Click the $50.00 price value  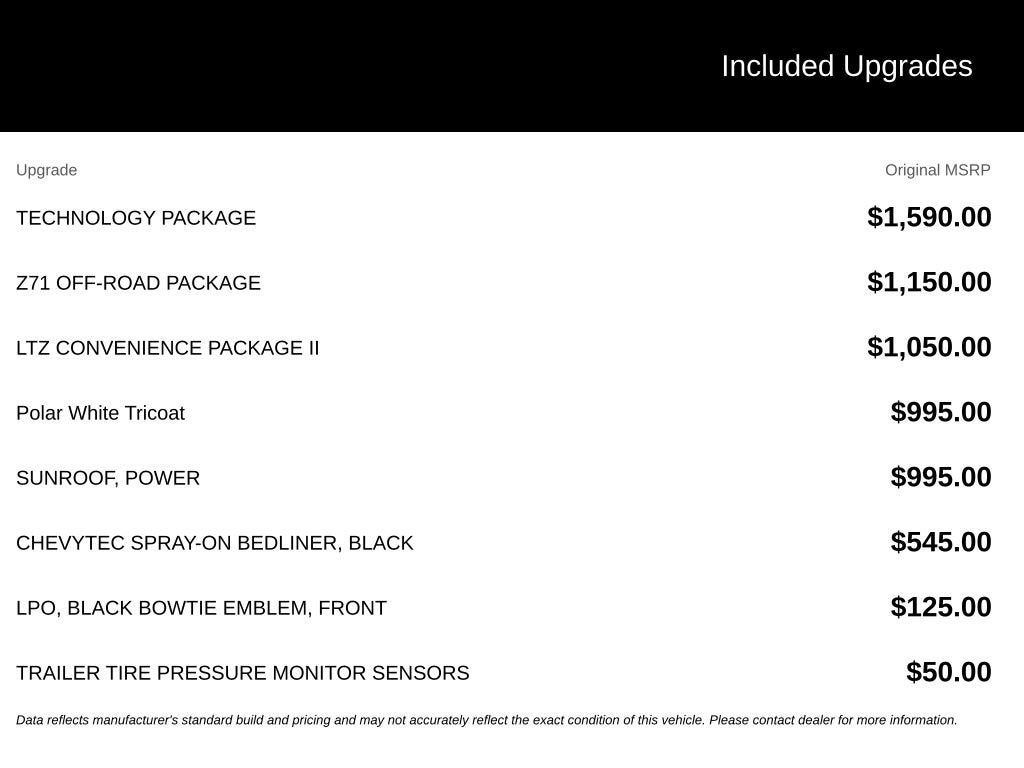(x=949, y=672)
